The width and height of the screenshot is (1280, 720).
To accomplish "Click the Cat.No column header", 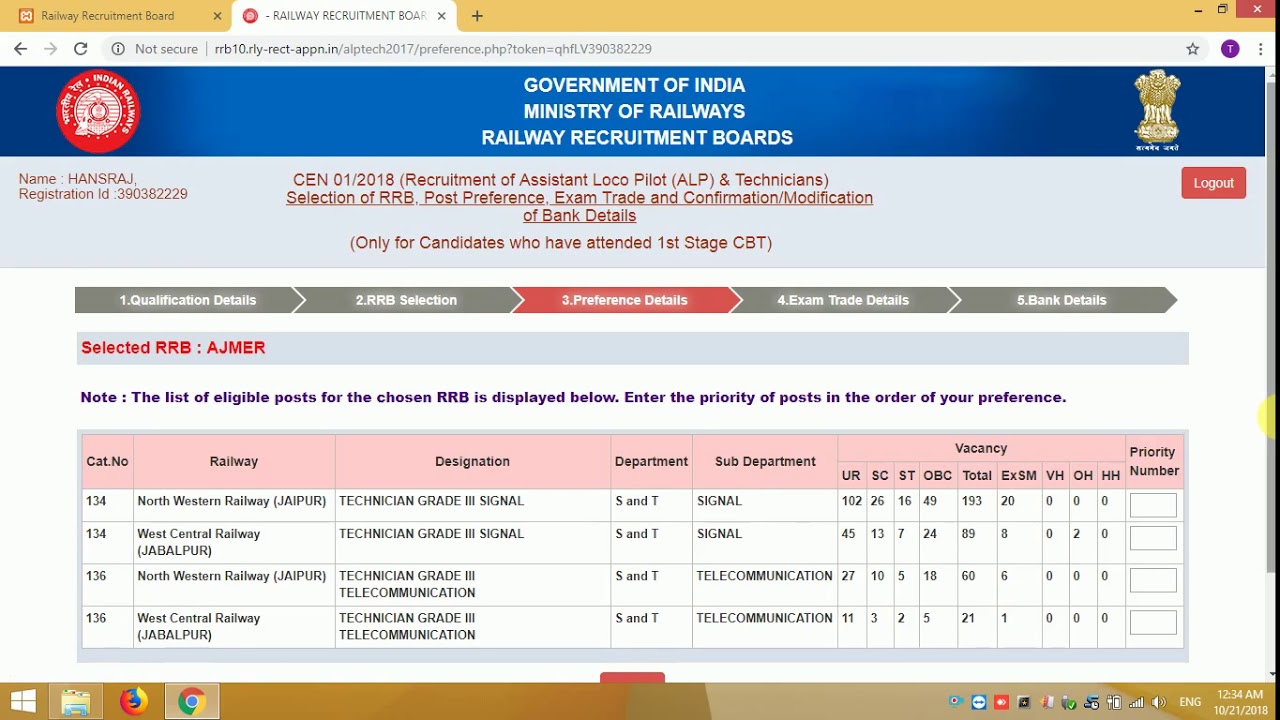I will coord(107,461).
